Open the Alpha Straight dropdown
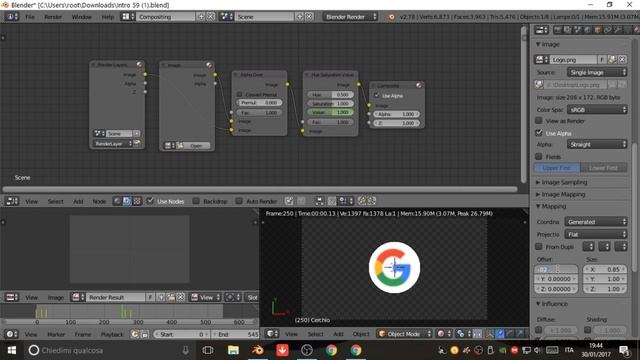640x360 pixels. coord(597,144)
